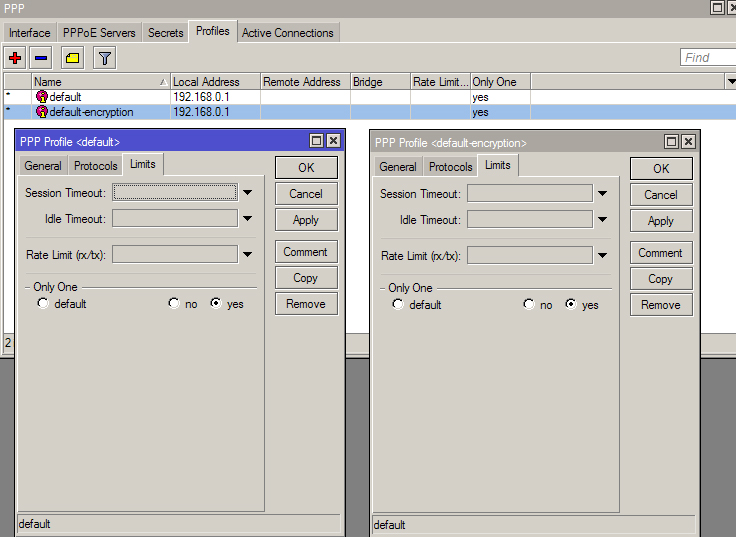
Task: Select 'default' Only One radio in default-encryption
Action: [398, 305]
